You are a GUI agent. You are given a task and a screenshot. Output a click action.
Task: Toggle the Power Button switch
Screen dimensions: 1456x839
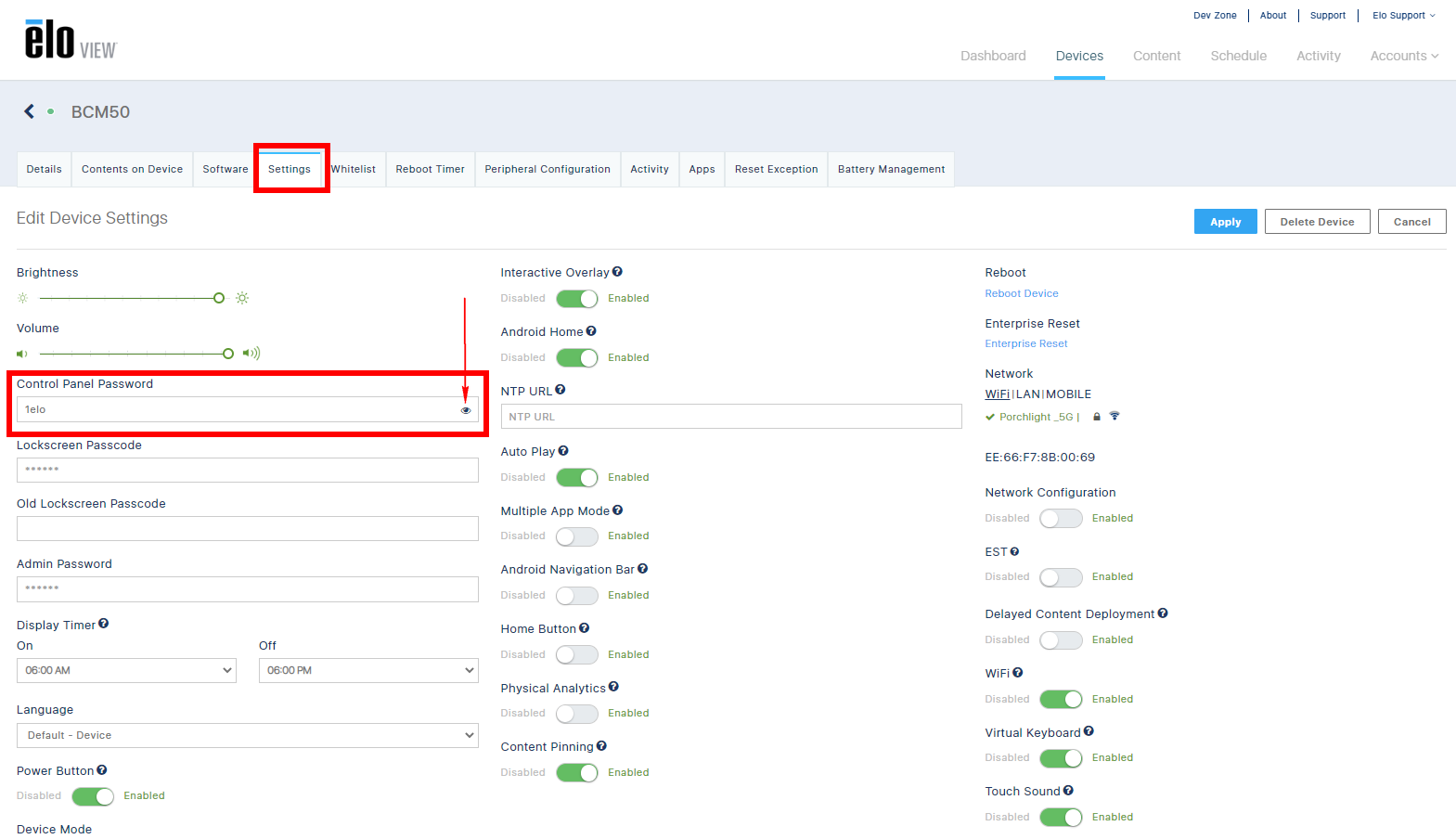[x=93, y=796]
